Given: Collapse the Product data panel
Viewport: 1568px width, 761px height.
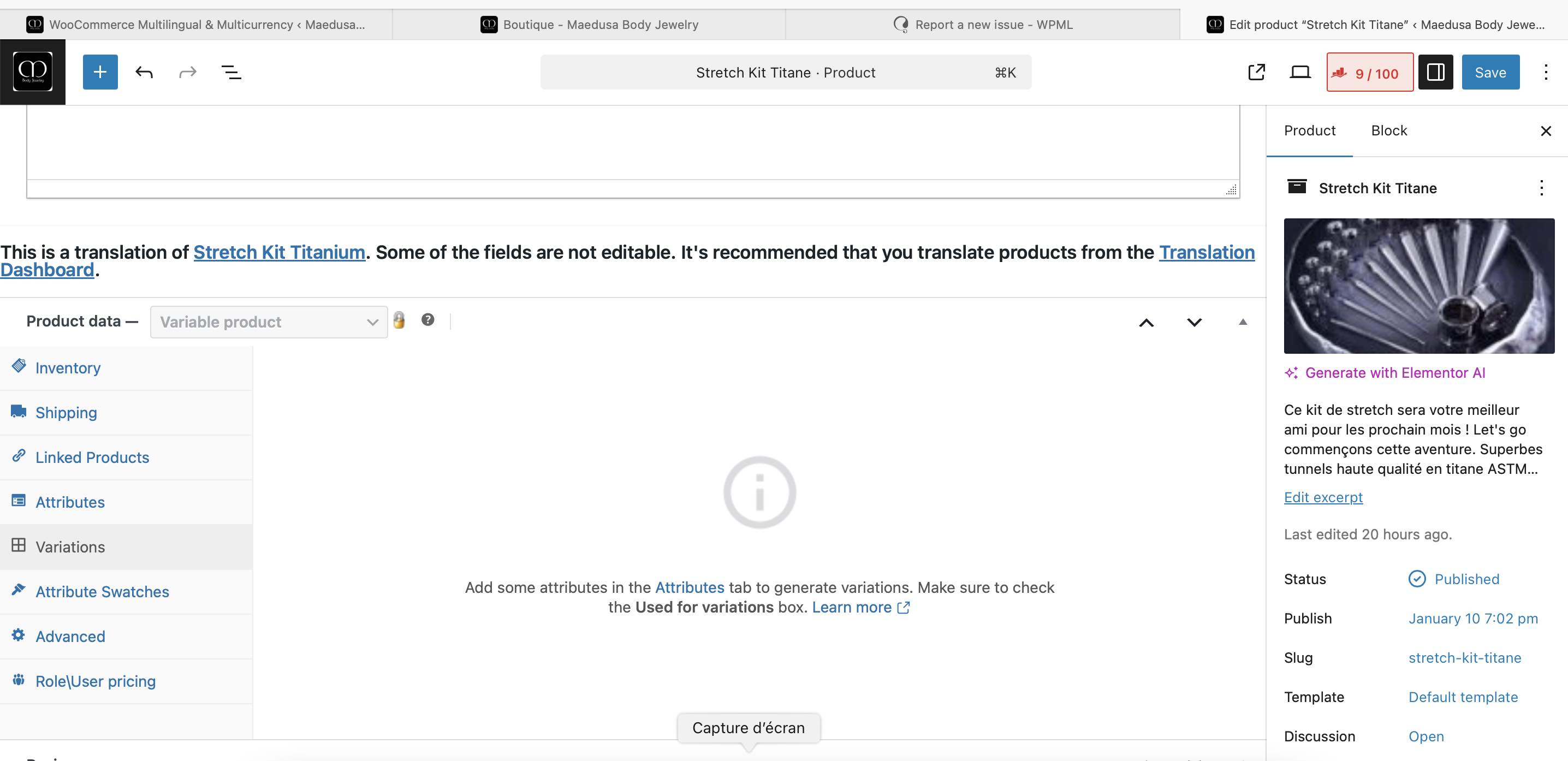Looking at the screenshot, I should [1243, 322].
